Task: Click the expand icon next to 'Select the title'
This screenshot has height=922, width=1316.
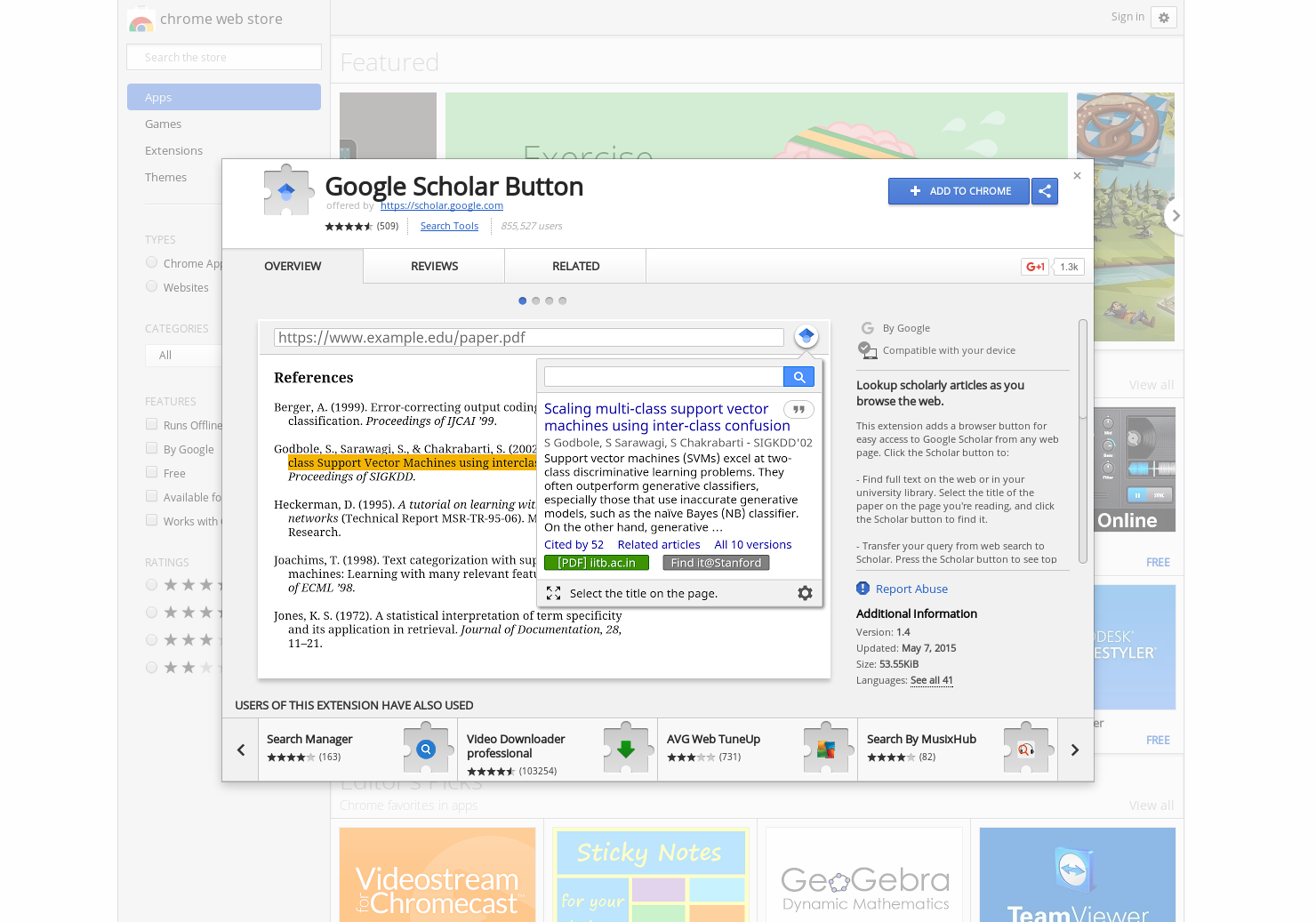Action: 554,593
